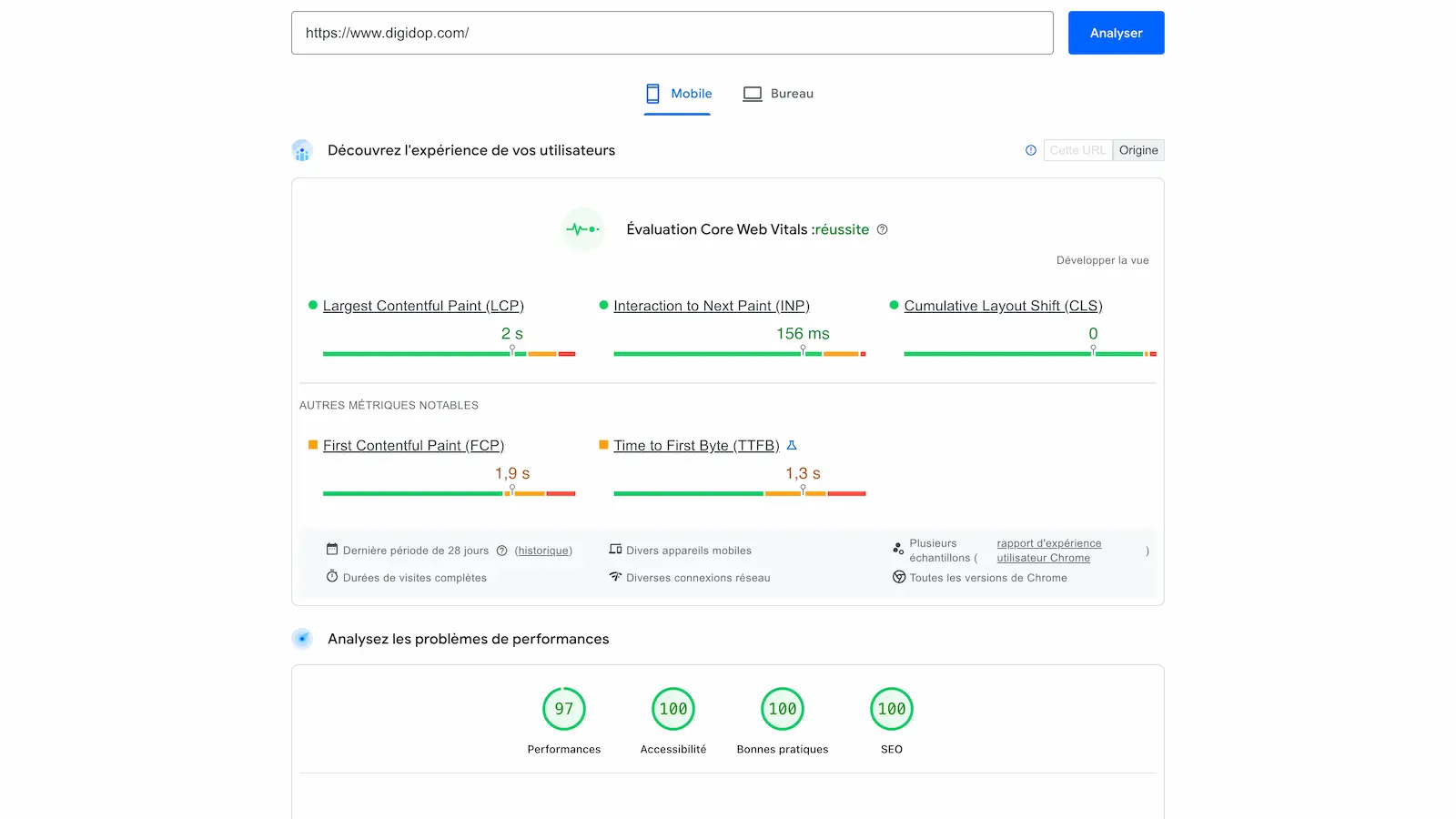Click the Toutes les versions de Chrome text
The height and width of the screenshot is (819, 1456).
pos(988,578)
